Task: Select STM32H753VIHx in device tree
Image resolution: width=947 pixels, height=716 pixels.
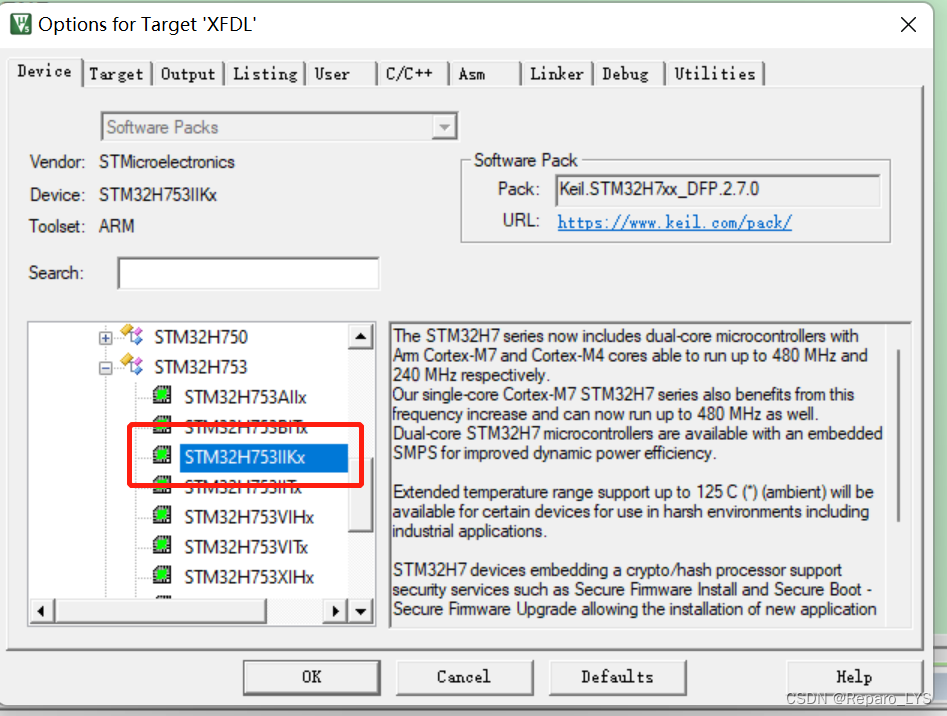Action: 249,517
